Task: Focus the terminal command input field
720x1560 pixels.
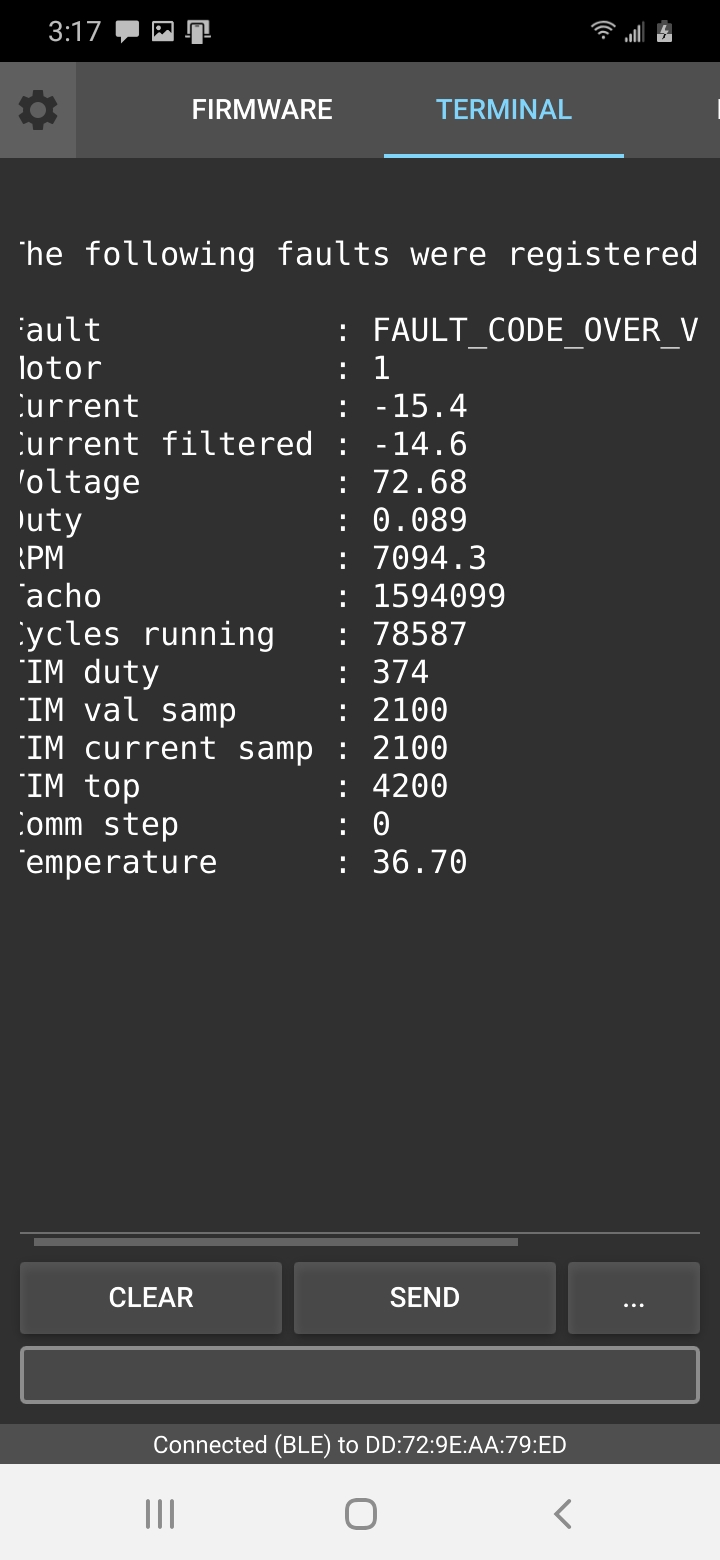Action: pyautogui.click(x=360, y=1375)
